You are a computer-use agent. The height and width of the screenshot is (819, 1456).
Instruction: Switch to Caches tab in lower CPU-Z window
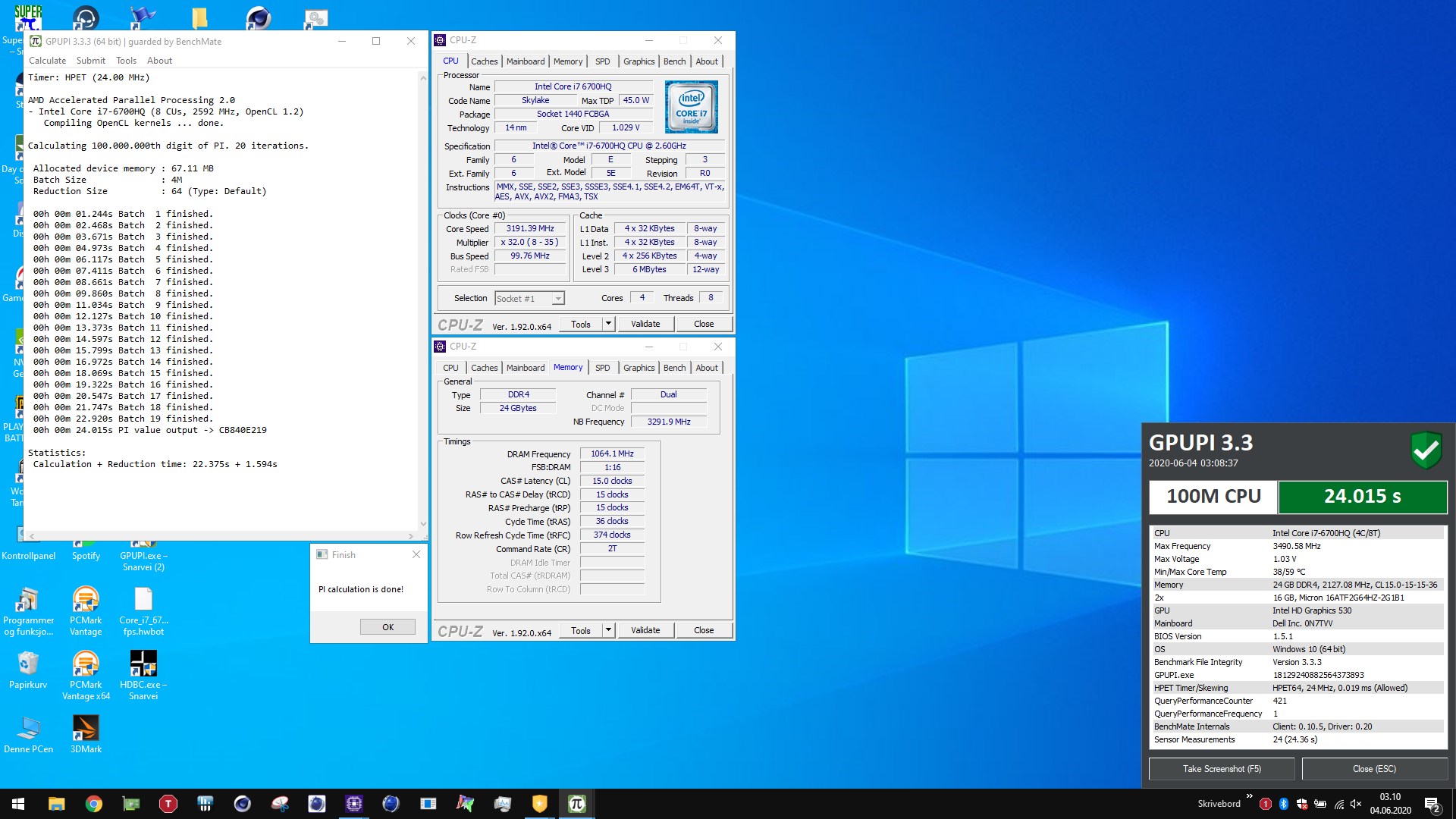(x=484, y=368)
